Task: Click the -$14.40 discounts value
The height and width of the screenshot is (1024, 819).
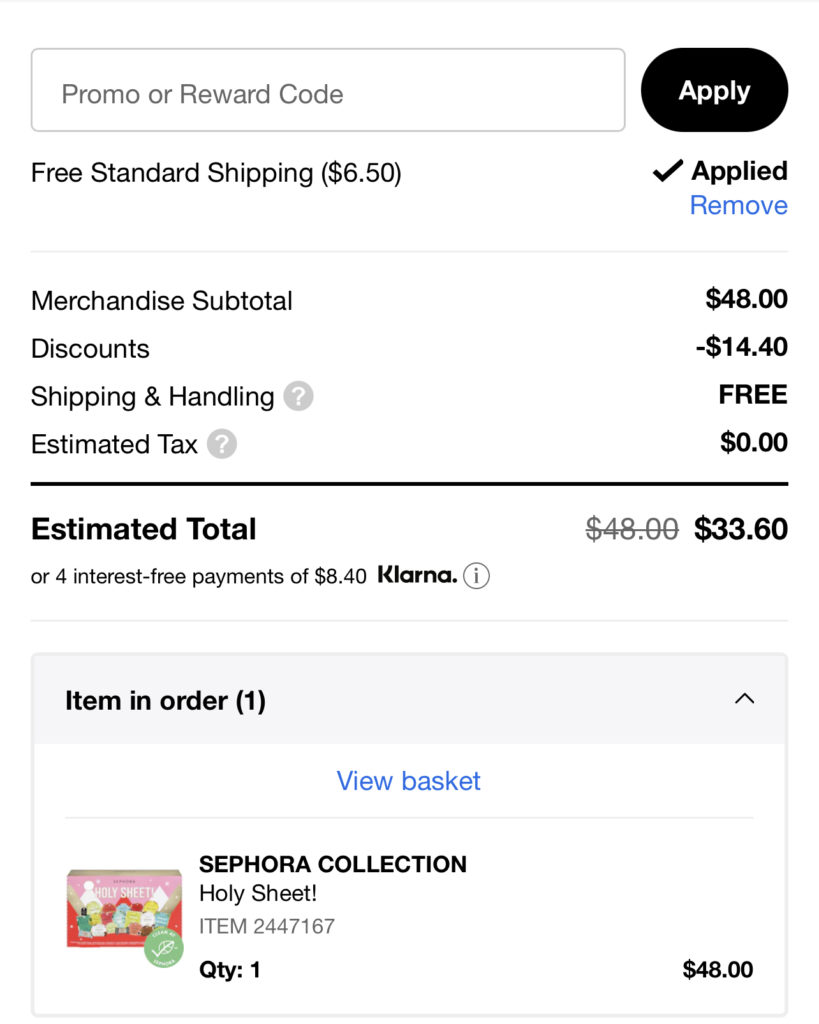Action: pyautogui.click(x=740, y=348)
